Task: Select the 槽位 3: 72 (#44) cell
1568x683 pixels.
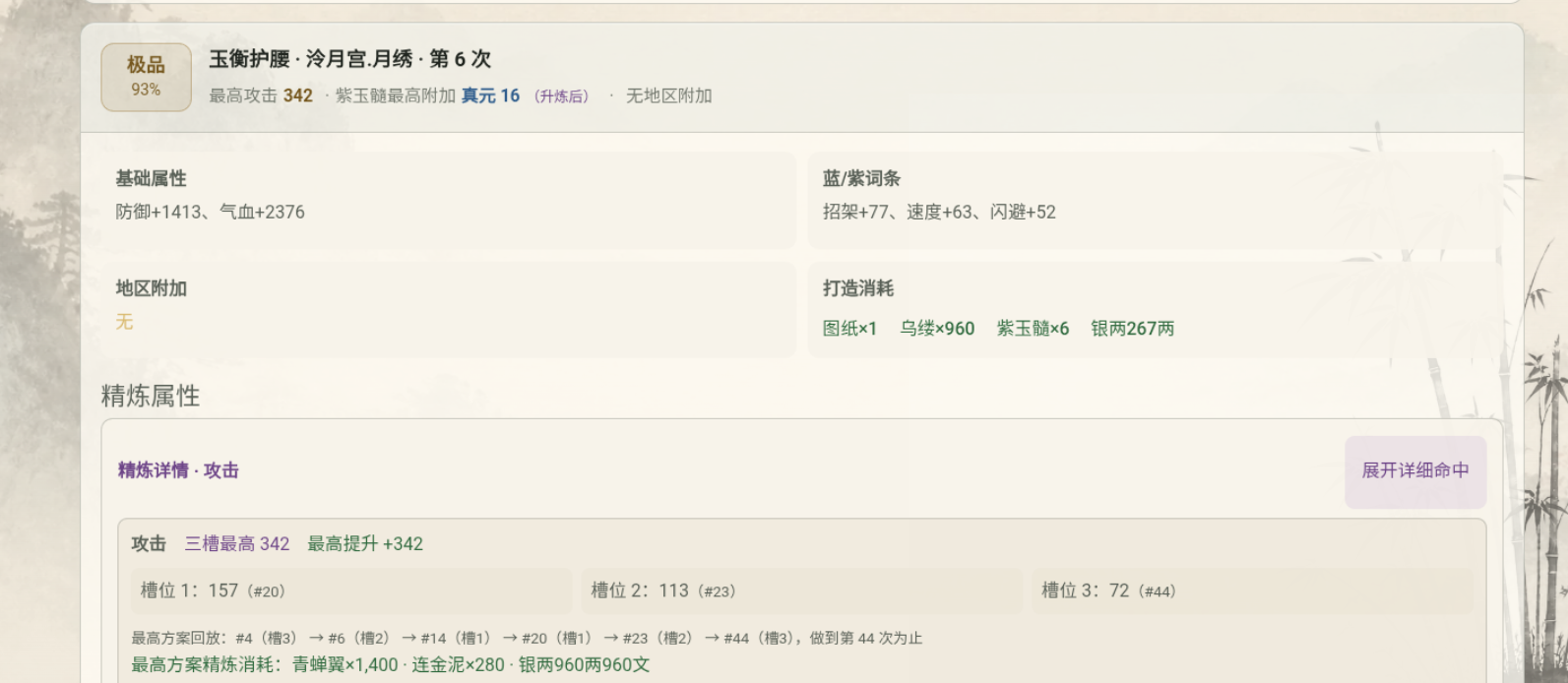Action: 1252,590
